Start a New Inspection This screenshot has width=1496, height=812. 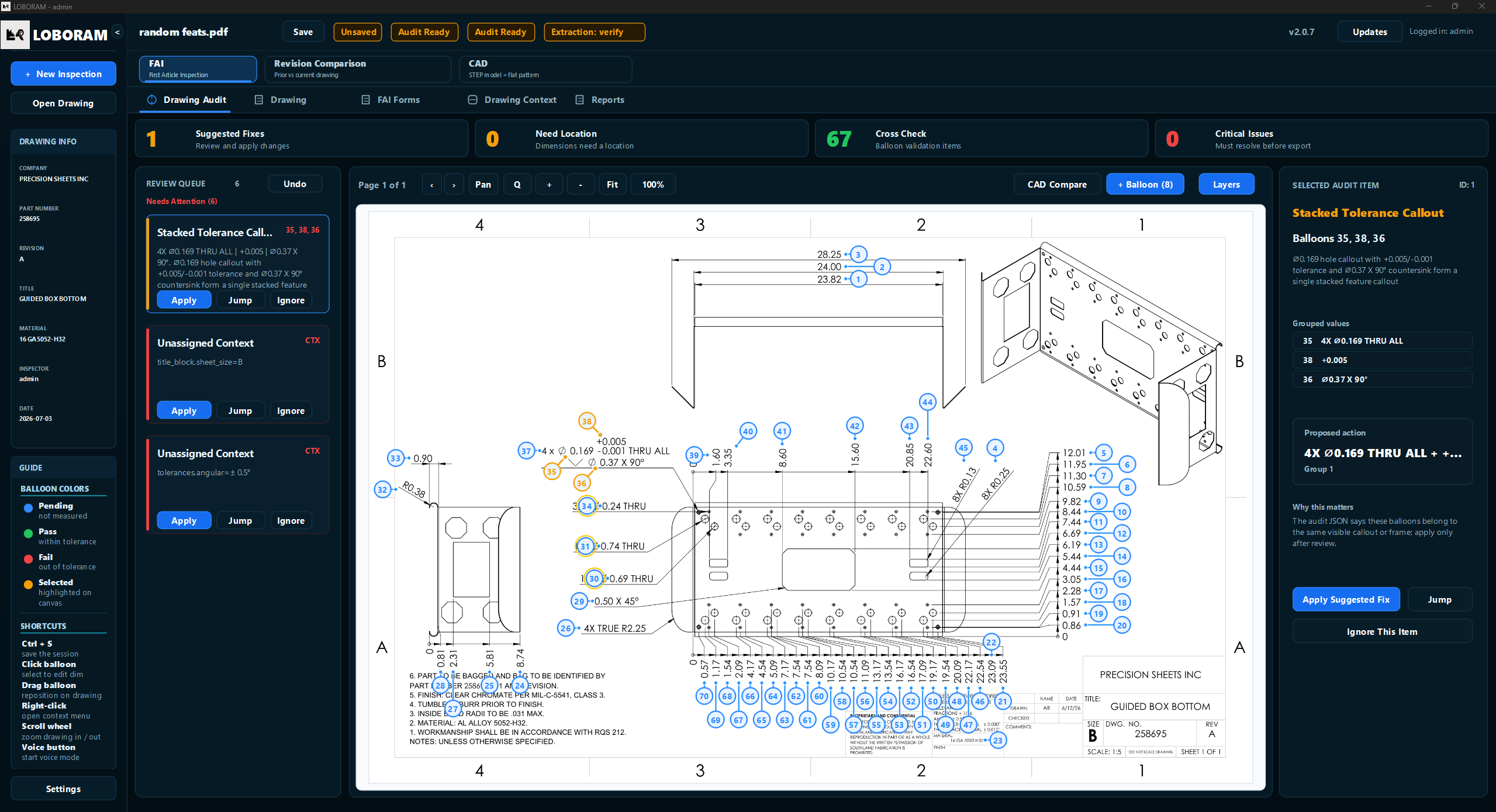pyautogui.click(x=63, y=74)
